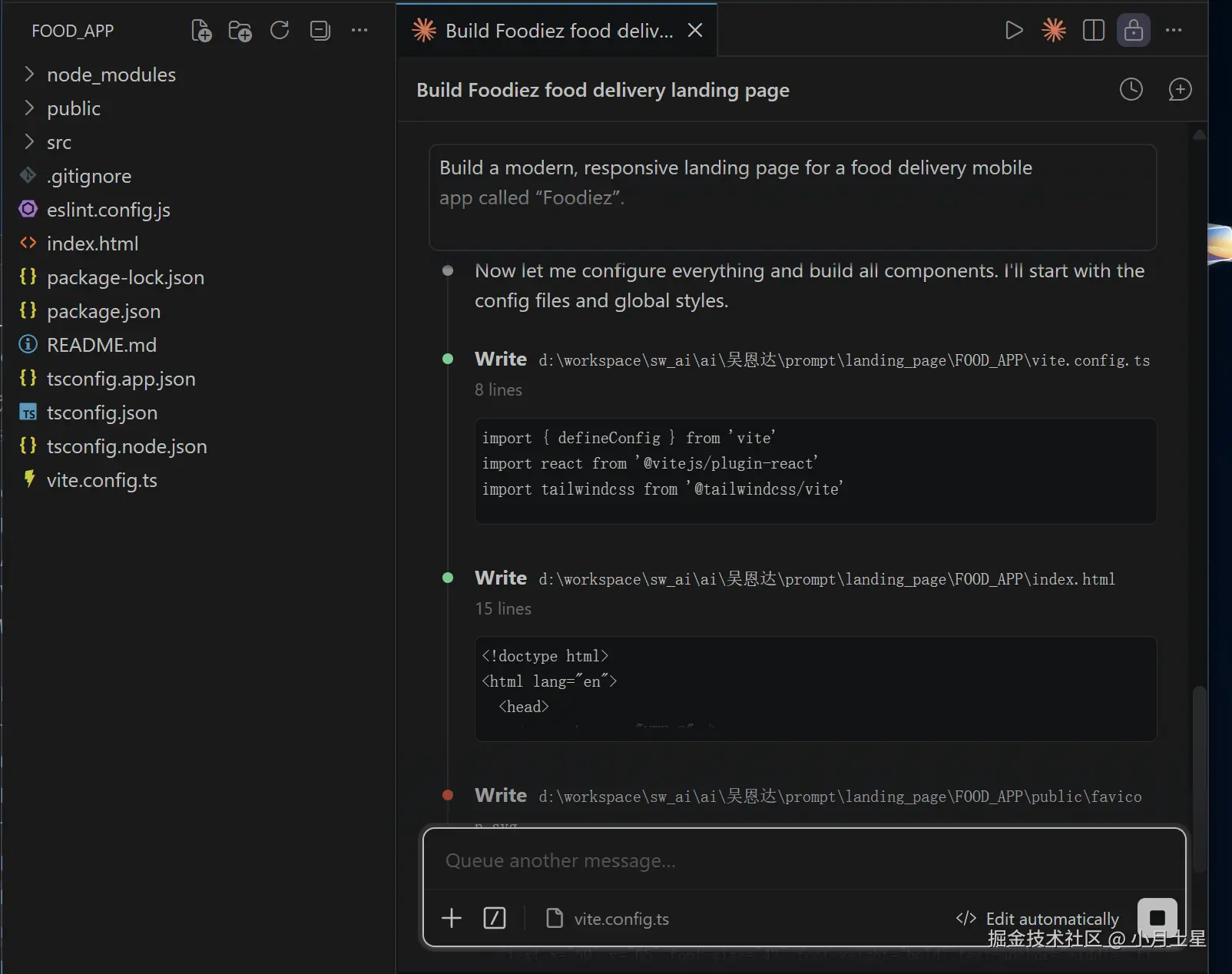Screen dimensions: 1232x974
Task: Click the user prompt message box
Action: pyautogui.click(x=793, y=197)
